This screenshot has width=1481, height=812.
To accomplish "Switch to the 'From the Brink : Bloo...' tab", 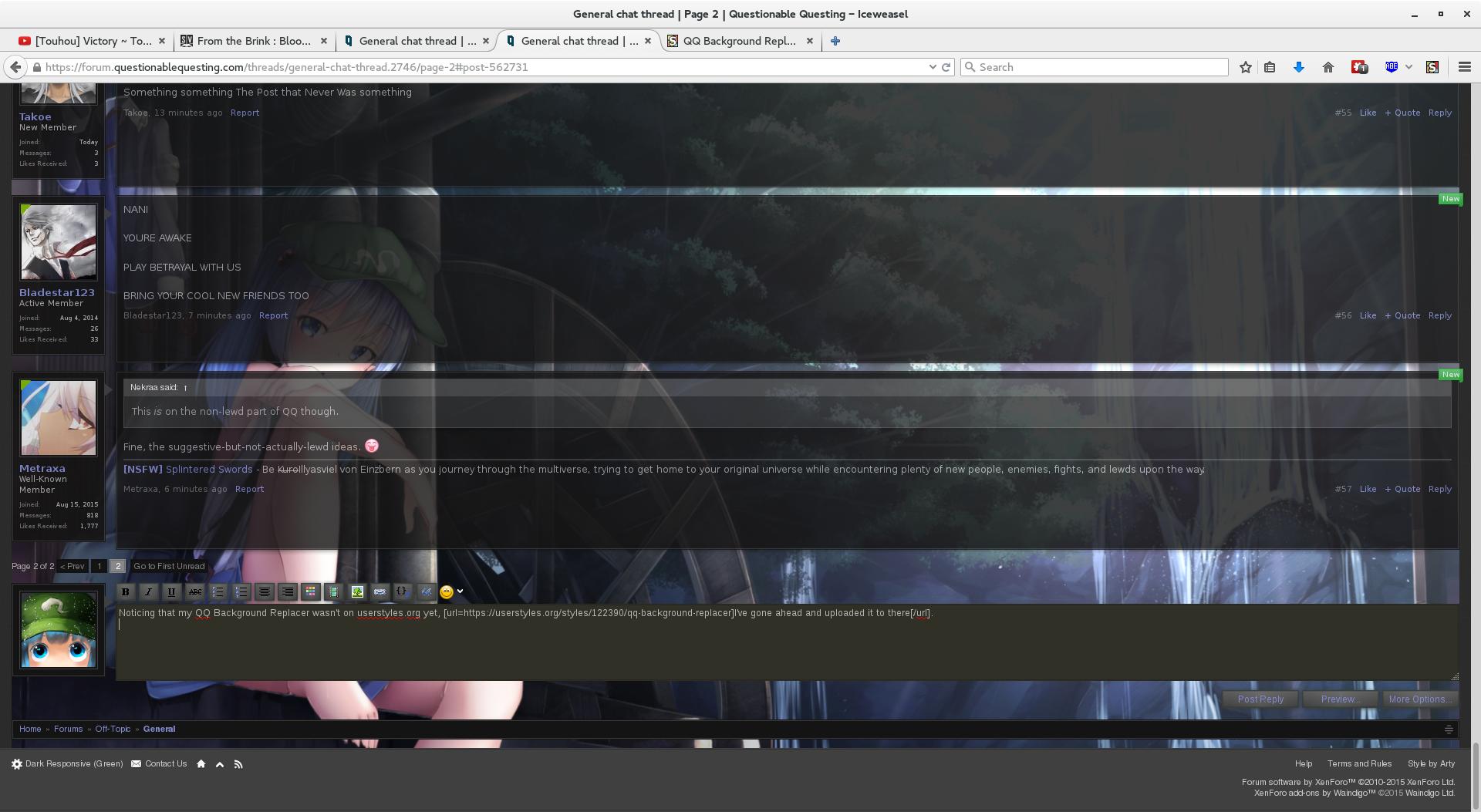I will (x=254, y=41).
